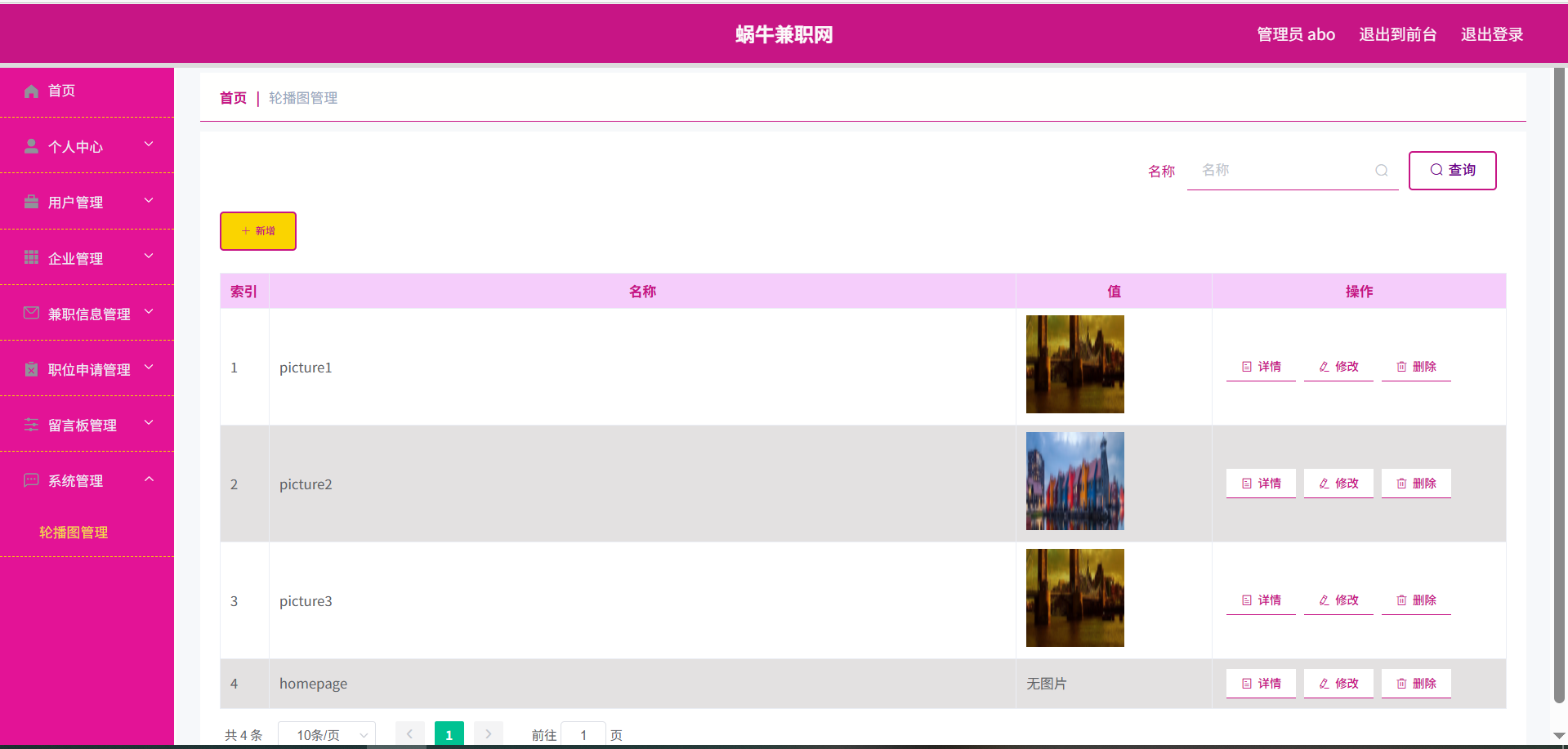
Task: Click 退出登录 in the top bar
Action: (x=1491, y=34)
